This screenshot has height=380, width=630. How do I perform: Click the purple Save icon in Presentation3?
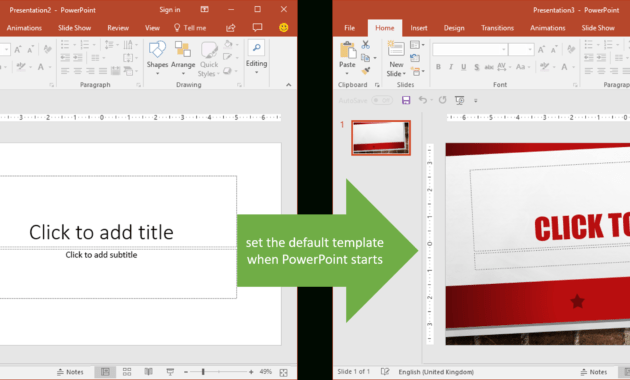click(406, 100)
